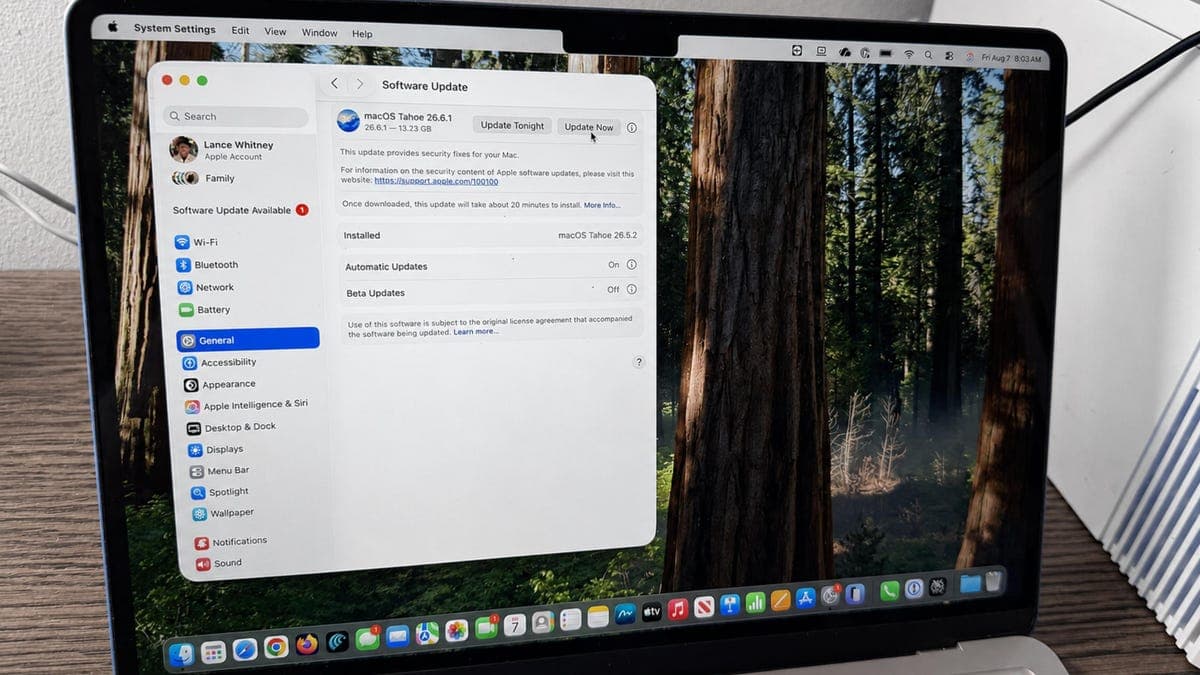Open Apple Intelligence & Siri settings
This screenshot has width=1200, height=675.
pos(246,405)
